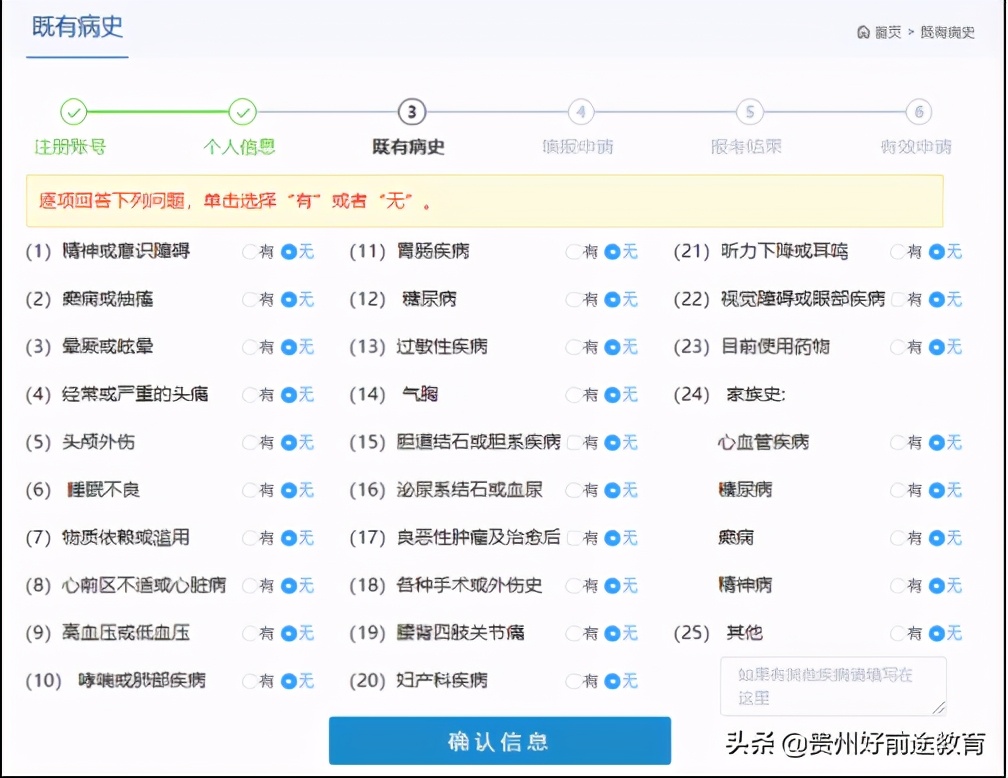
Task: Click step circle 5 for 报考结果
Action: (747, 111)
